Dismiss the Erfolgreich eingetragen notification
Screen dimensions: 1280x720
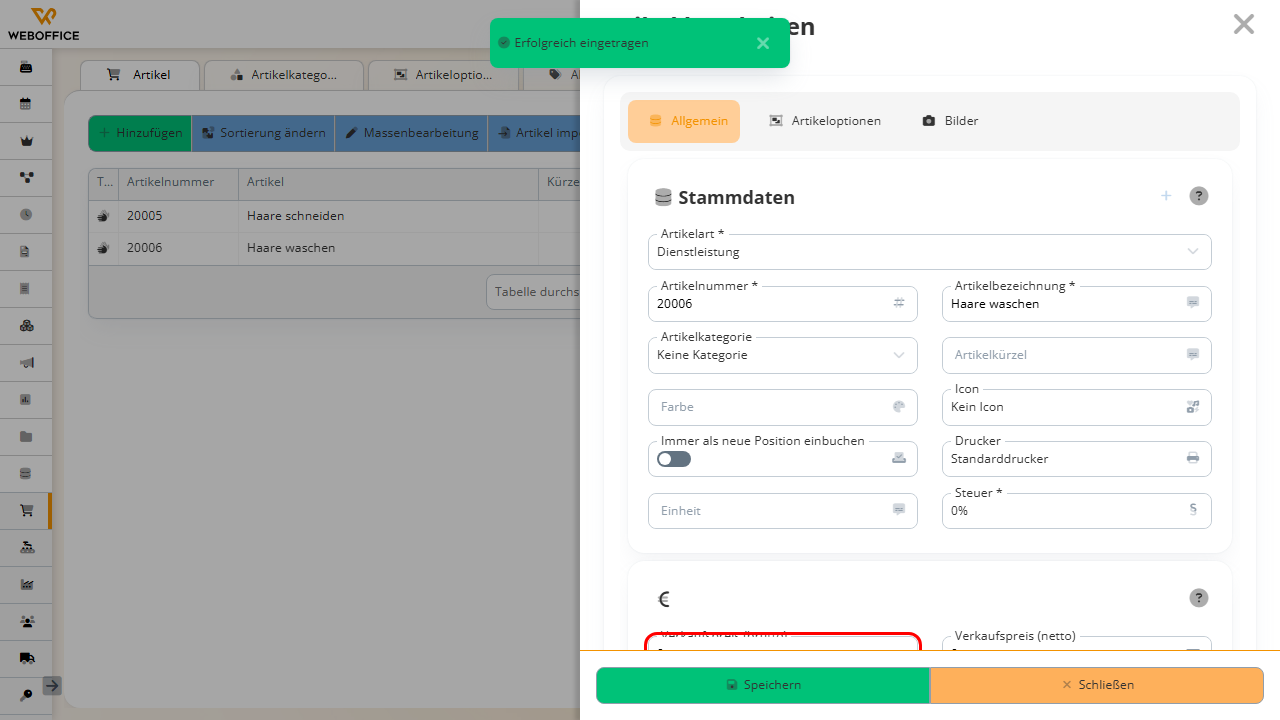point(763,43)
